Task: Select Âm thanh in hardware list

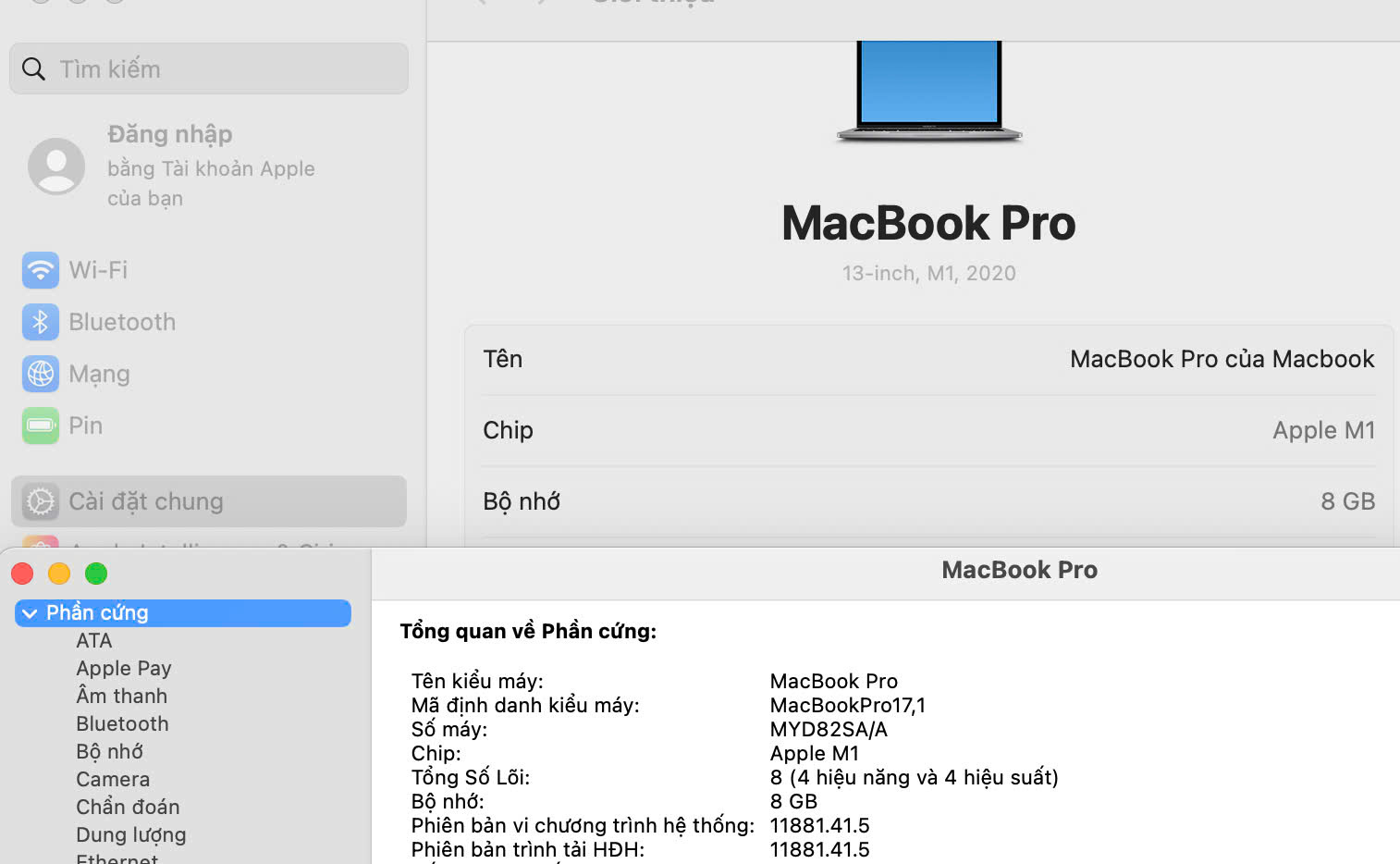Action: point(122,696)
